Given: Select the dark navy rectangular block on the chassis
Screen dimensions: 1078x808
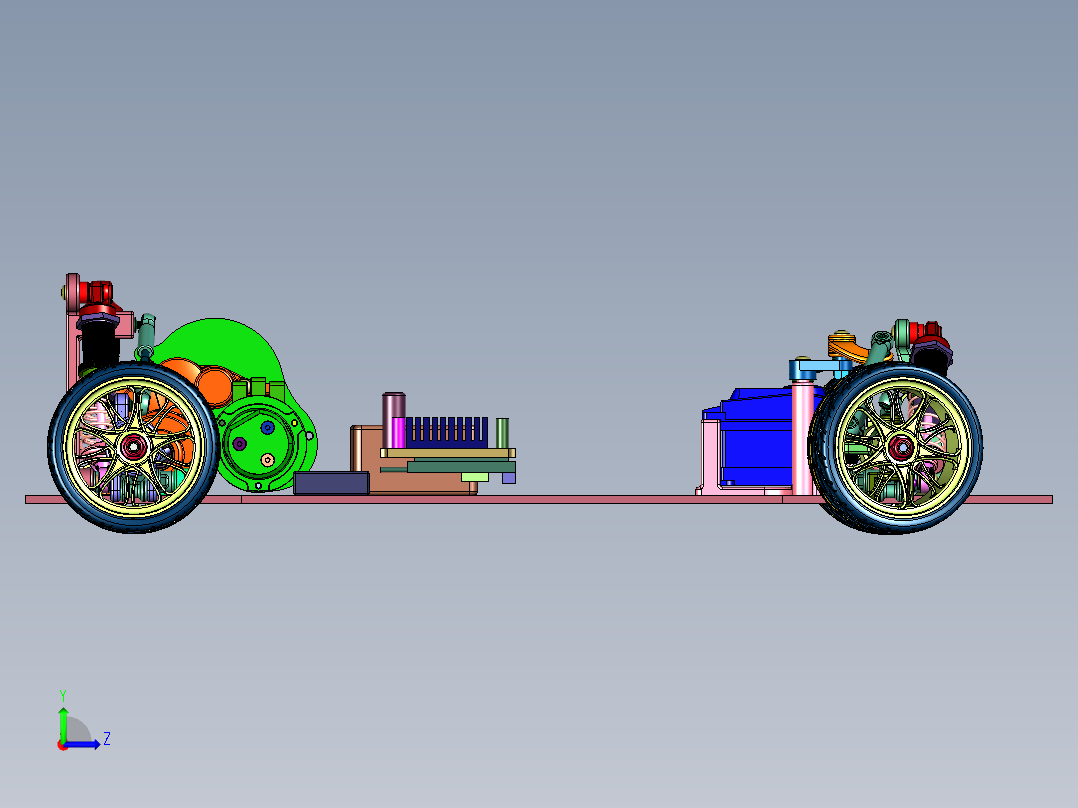Looking at the screenshot, I should point(331,483).
